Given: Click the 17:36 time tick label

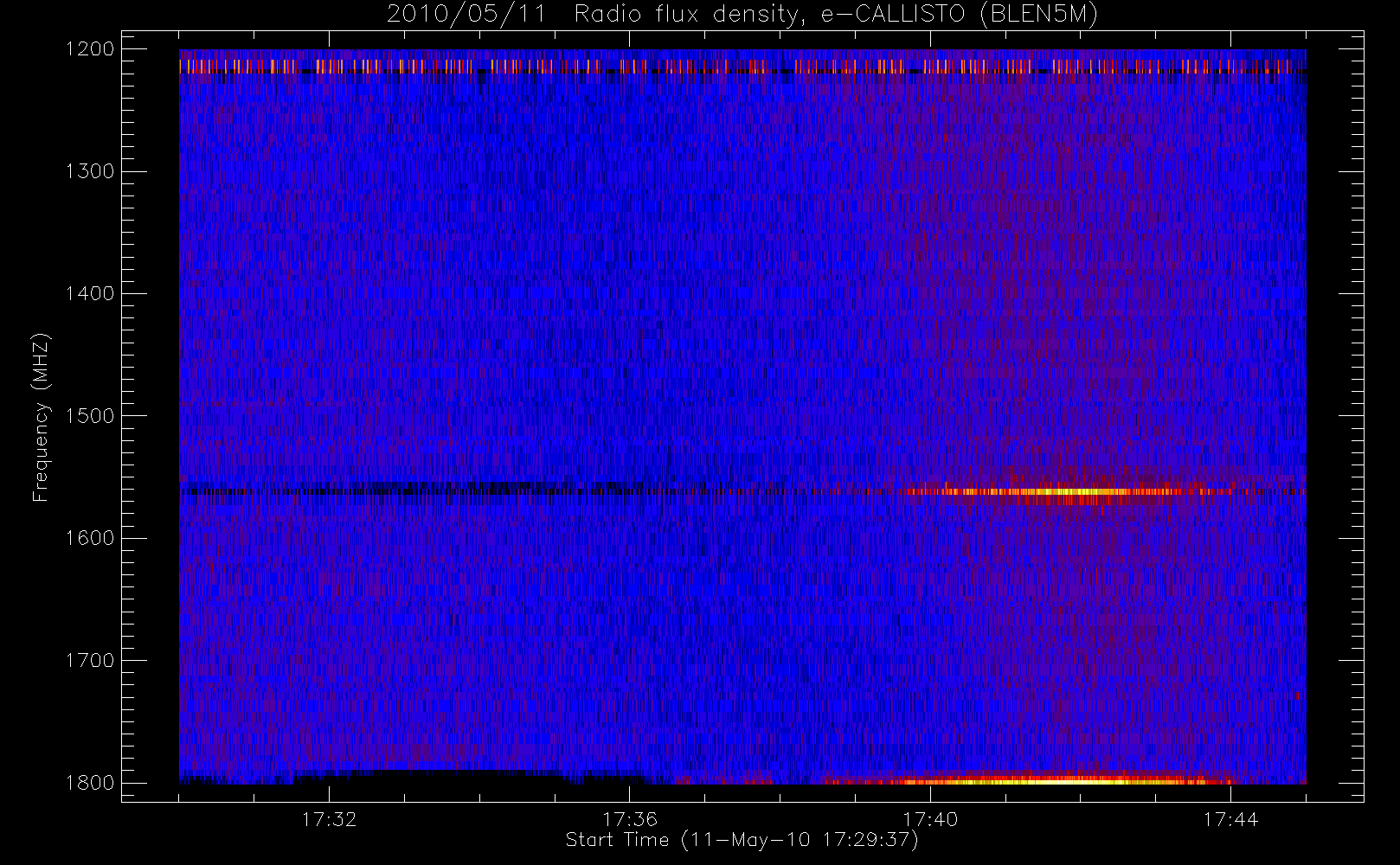Looking at the screenshot, I should (630, 819).
